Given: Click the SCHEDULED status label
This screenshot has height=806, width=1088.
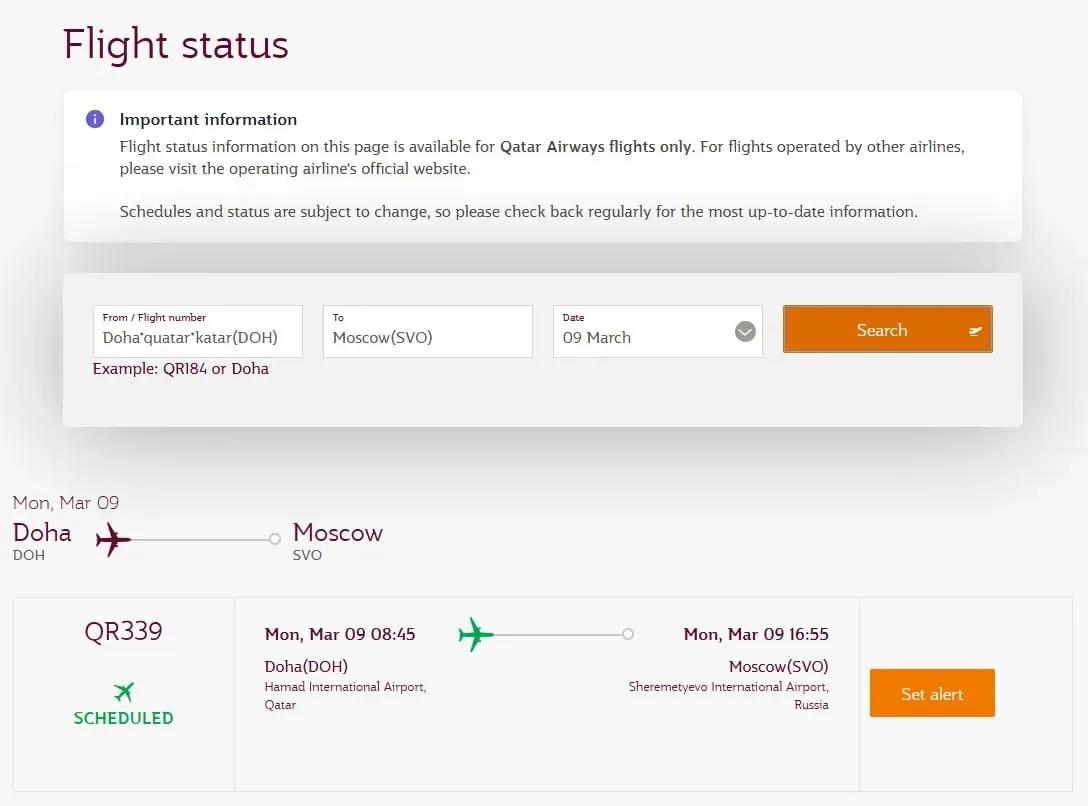Looking at the screenshot, I should tap(123, 715).
